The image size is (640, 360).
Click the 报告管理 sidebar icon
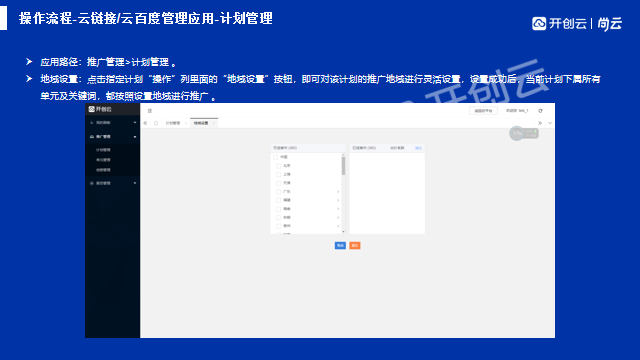point(92,183)
